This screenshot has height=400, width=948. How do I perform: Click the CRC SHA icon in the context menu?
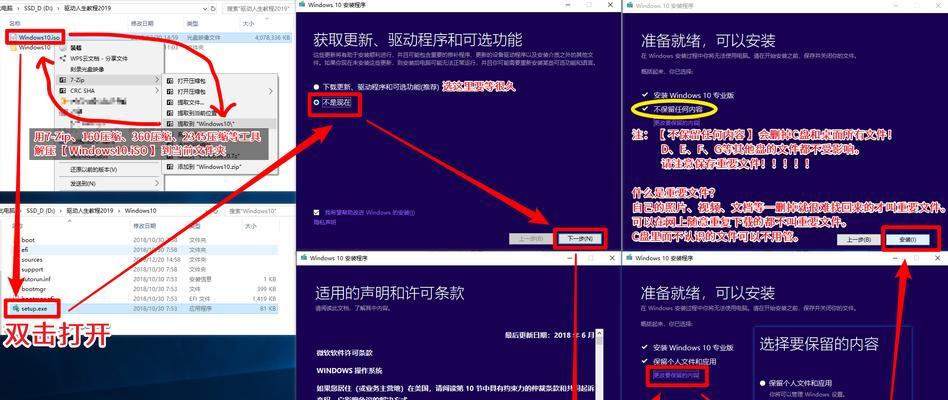coord(63,91)
